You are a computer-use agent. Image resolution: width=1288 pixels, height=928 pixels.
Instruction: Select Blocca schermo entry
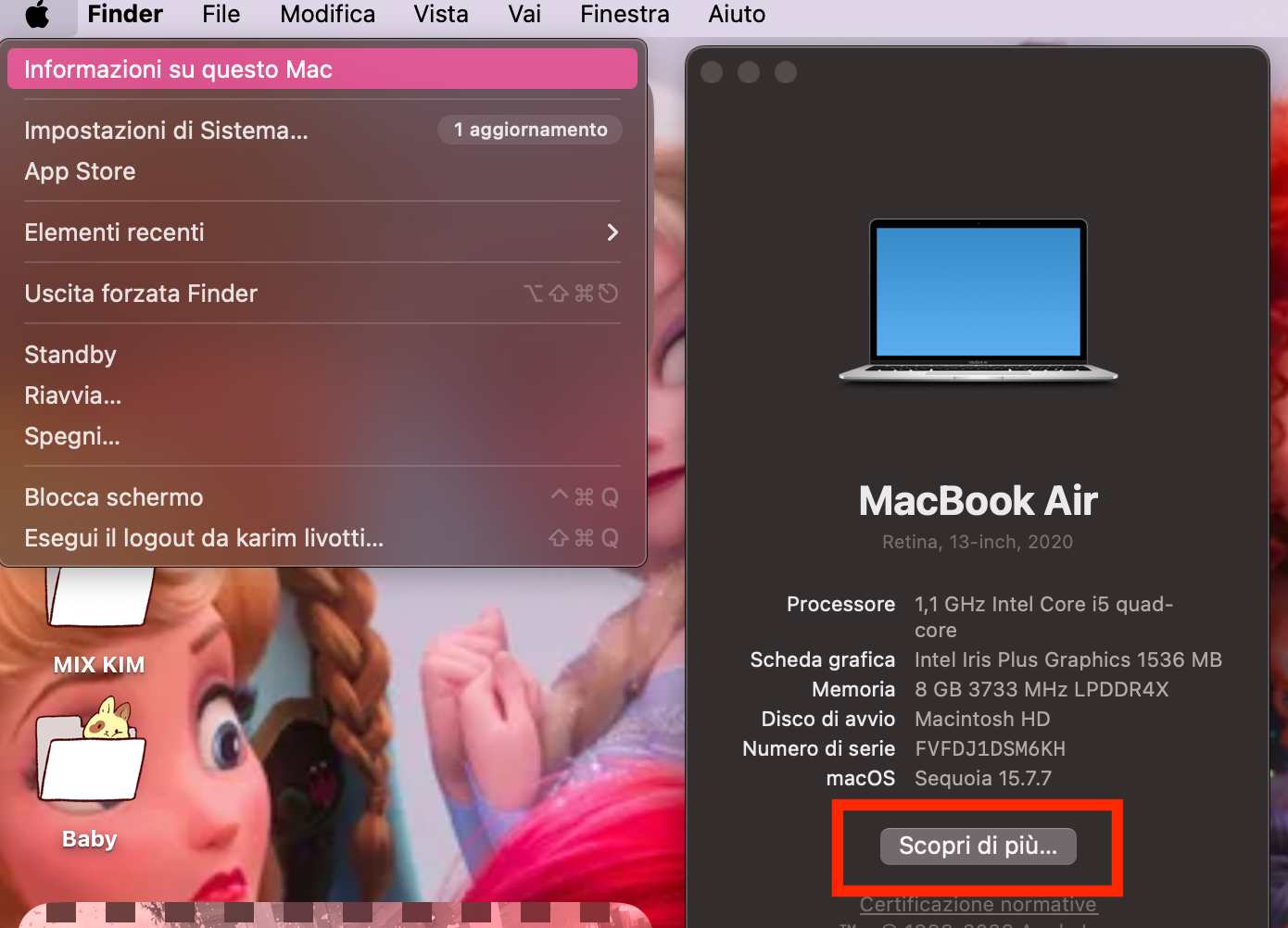pyautogui.click(x=322, y=497)
